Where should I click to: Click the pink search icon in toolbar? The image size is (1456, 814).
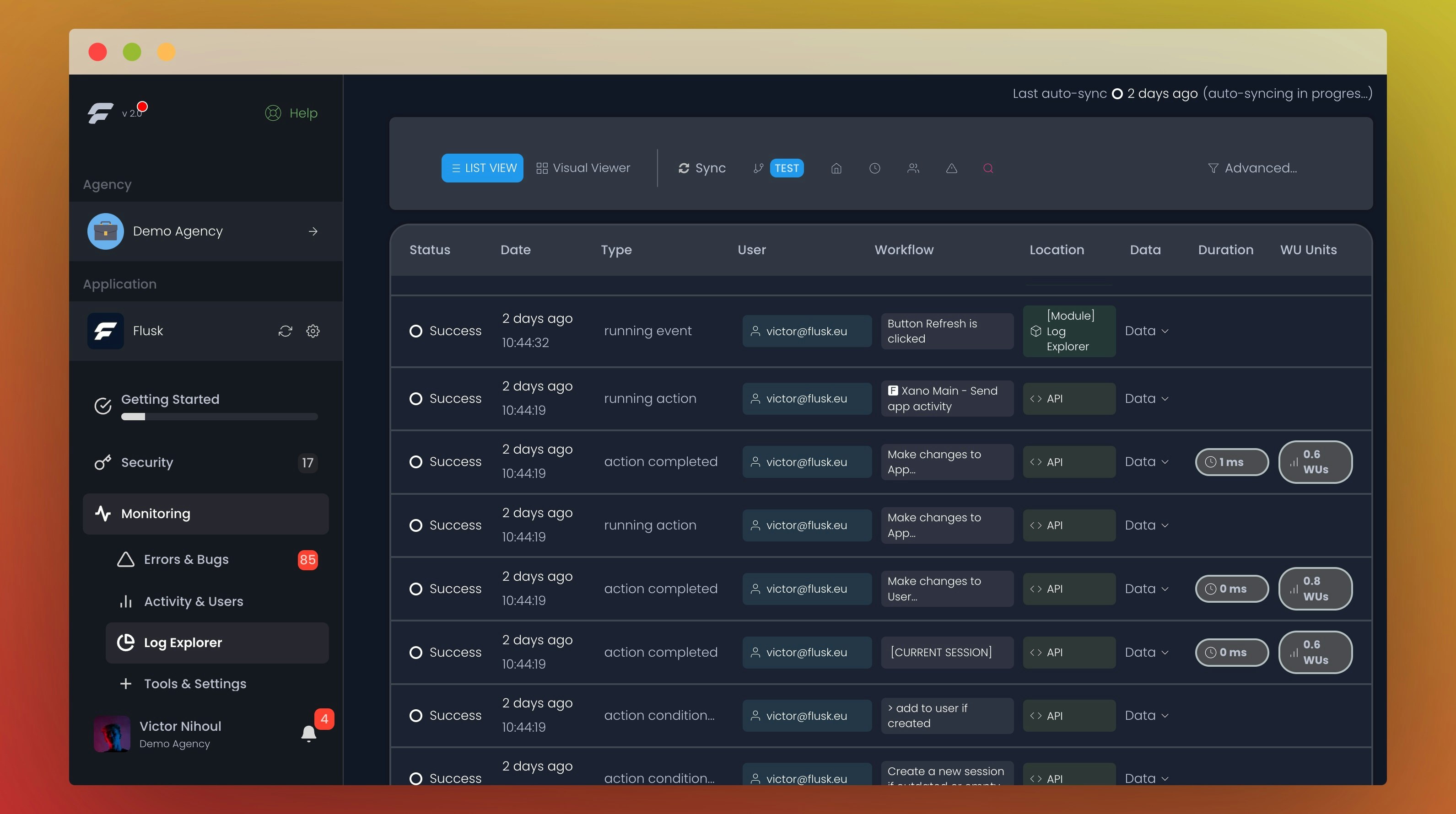click(988, 168)
